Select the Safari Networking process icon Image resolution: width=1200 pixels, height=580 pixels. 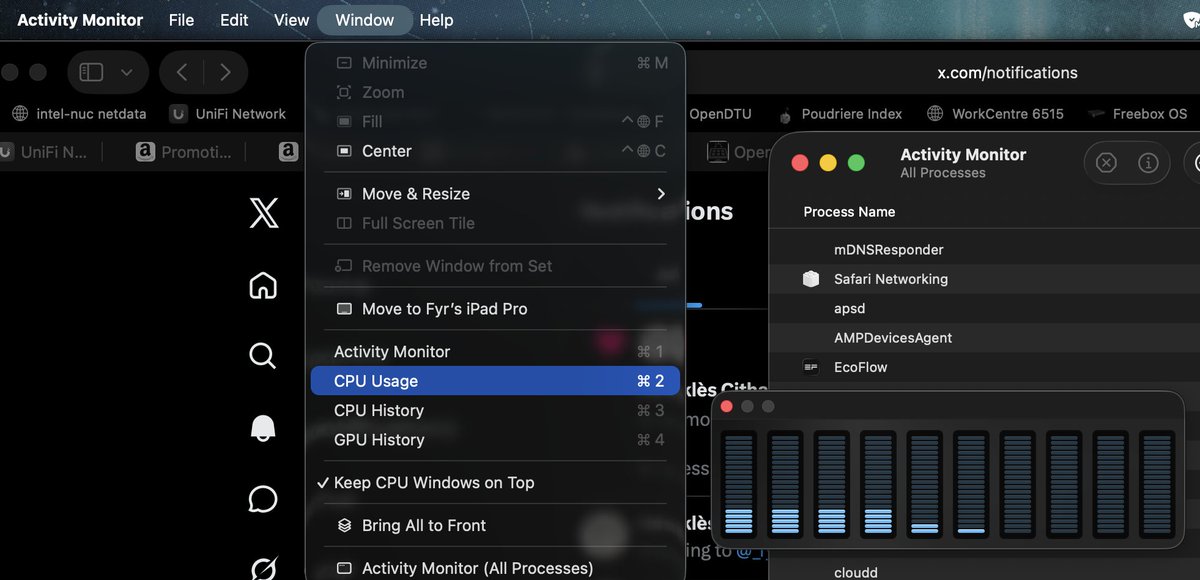click(811, 279)
